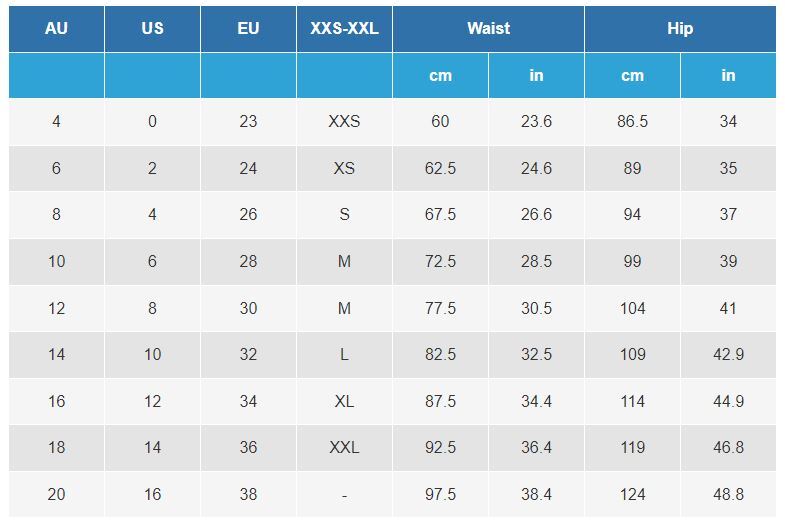Select the hip value 86.5 cm
785x527 pixels.
tap(632, 121)
